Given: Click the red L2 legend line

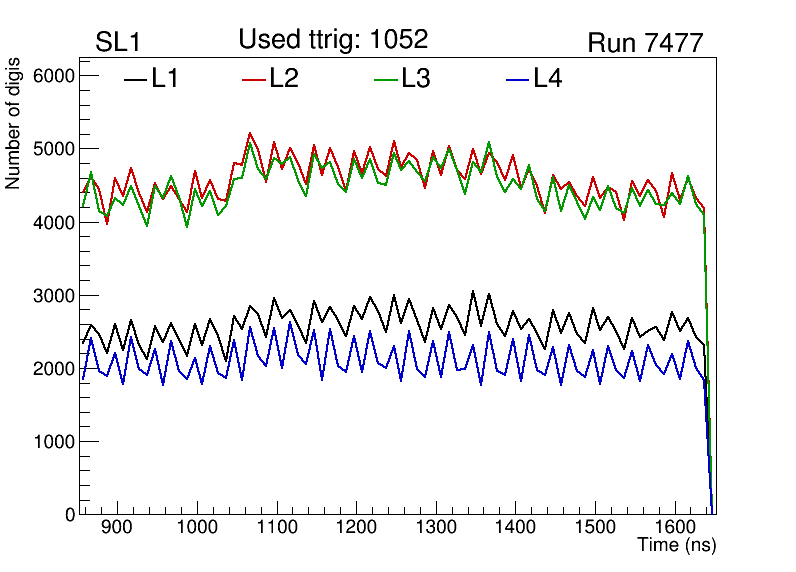Looking at the screenshot, I should [254, 79].
